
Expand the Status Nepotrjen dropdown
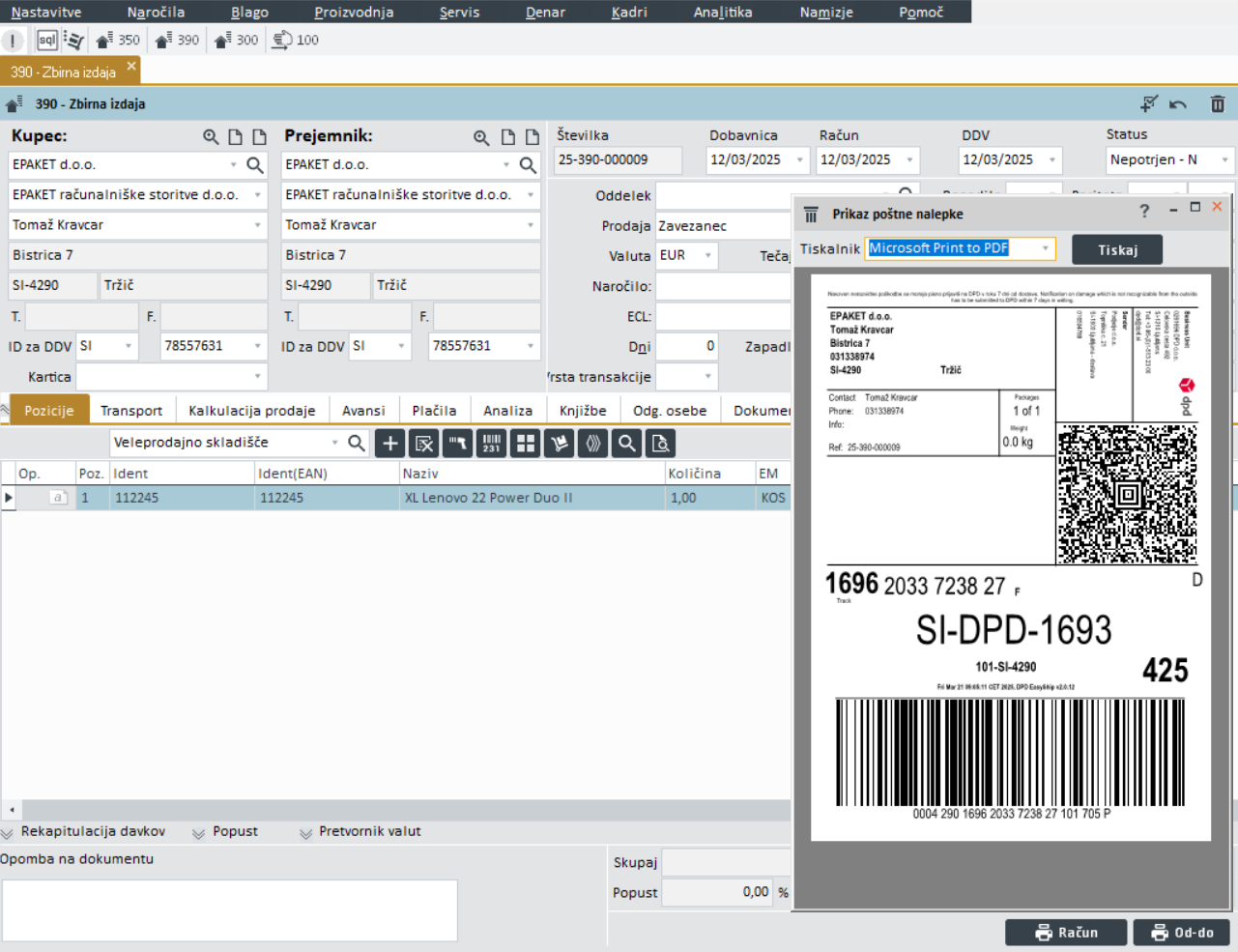(x=1224, y=160)
